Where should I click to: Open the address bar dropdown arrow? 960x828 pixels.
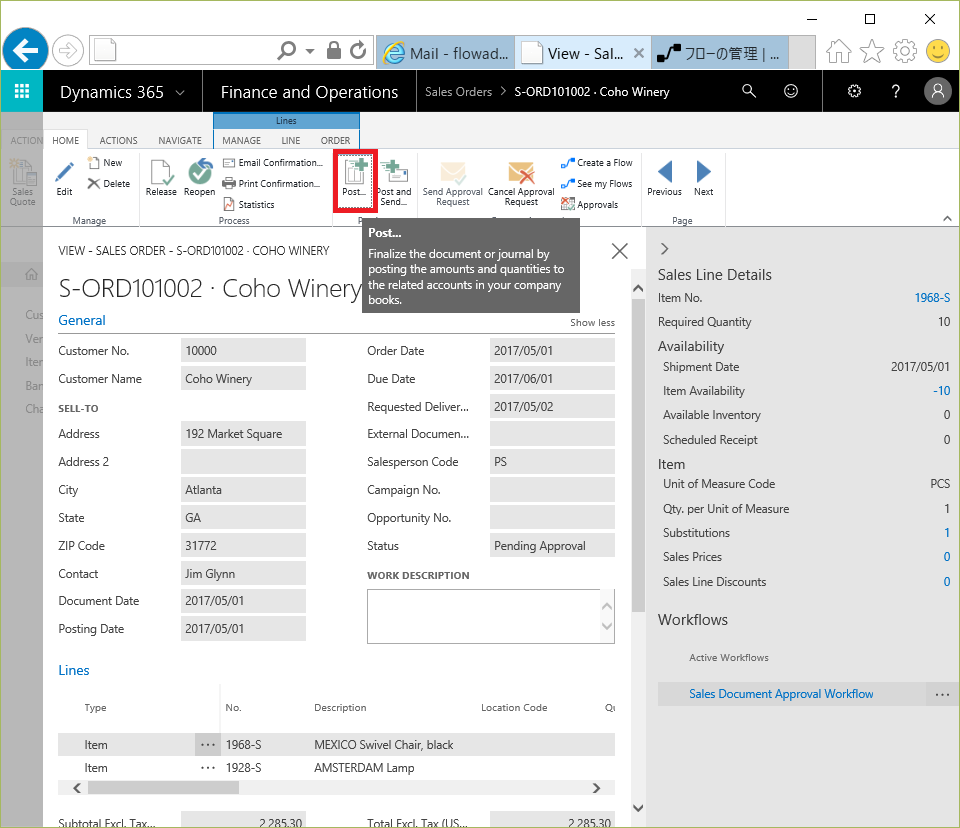(310, 51)
